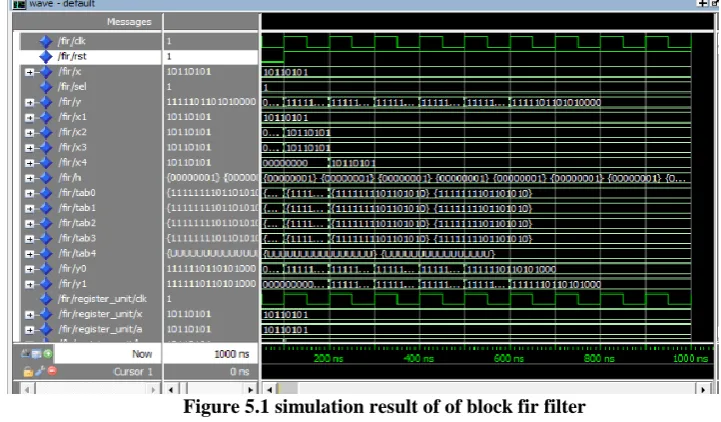Select the /fir/rst signal name
This screenshot has width=721, height=422.
tap(72, 56)
